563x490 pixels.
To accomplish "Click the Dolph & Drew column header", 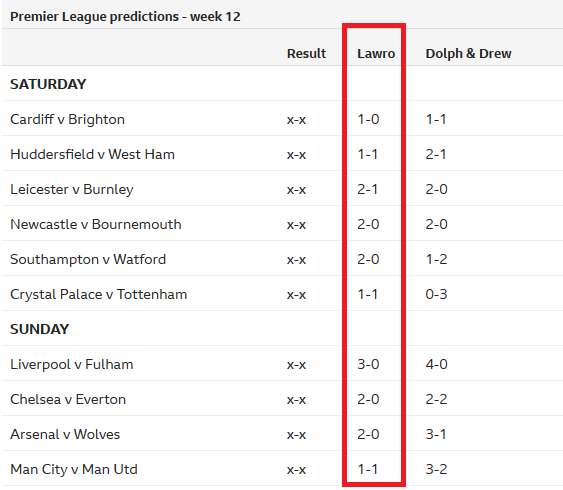I will coord(468,53).
